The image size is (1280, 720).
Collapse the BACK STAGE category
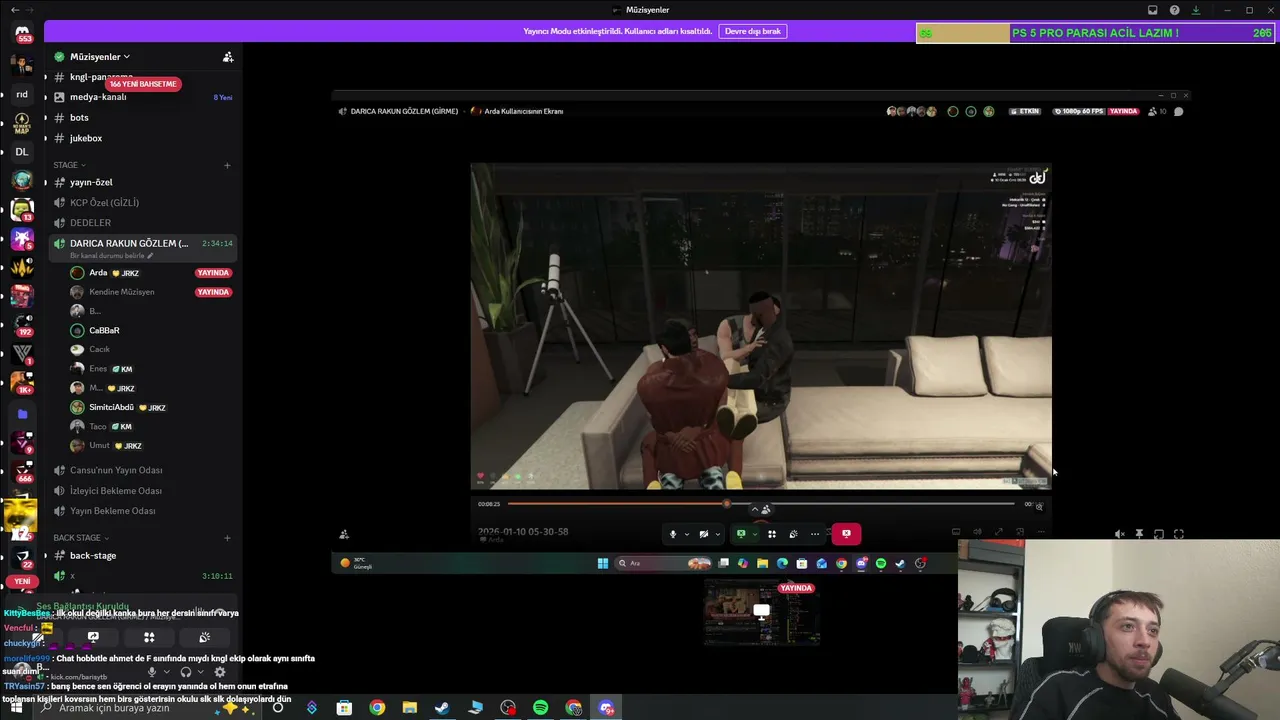click(x=81, y=538)
